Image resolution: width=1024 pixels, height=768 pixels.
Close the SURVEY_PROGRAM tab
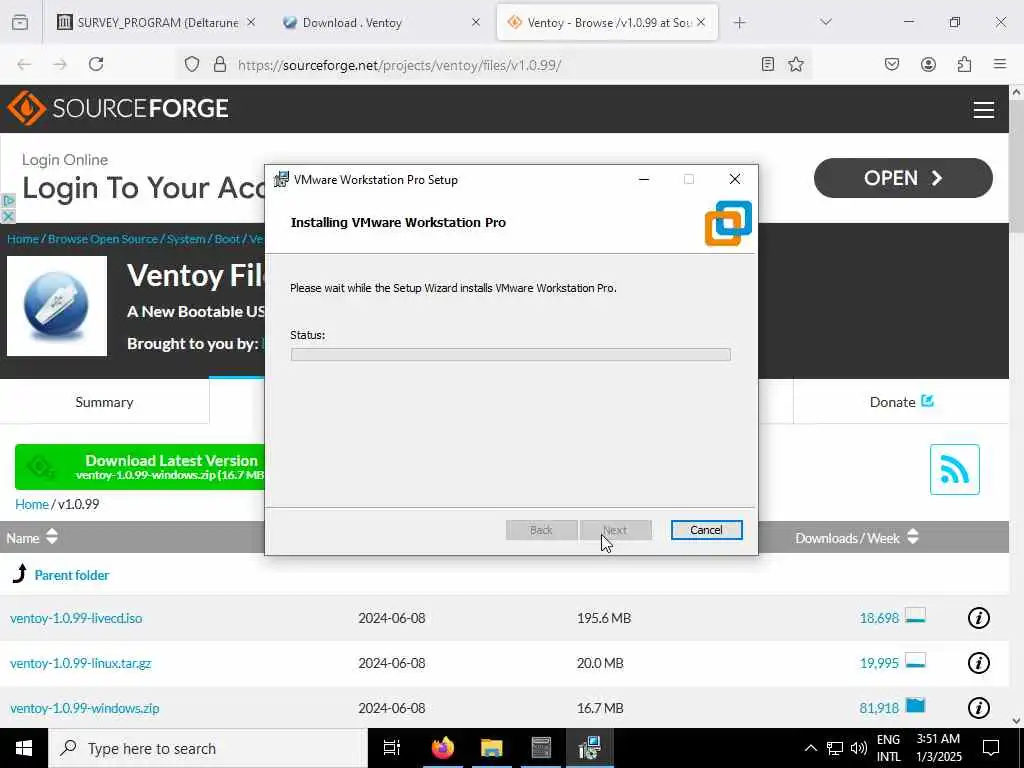click(251, 22)
